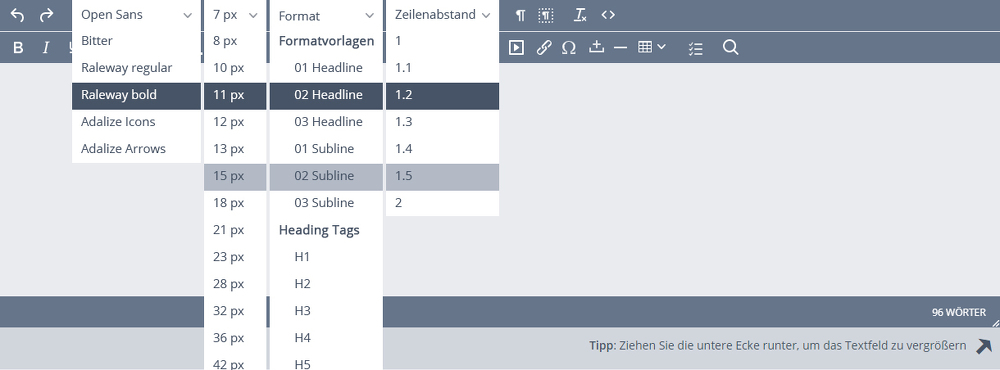Insert a horizontal line icon

pos(621,47)
